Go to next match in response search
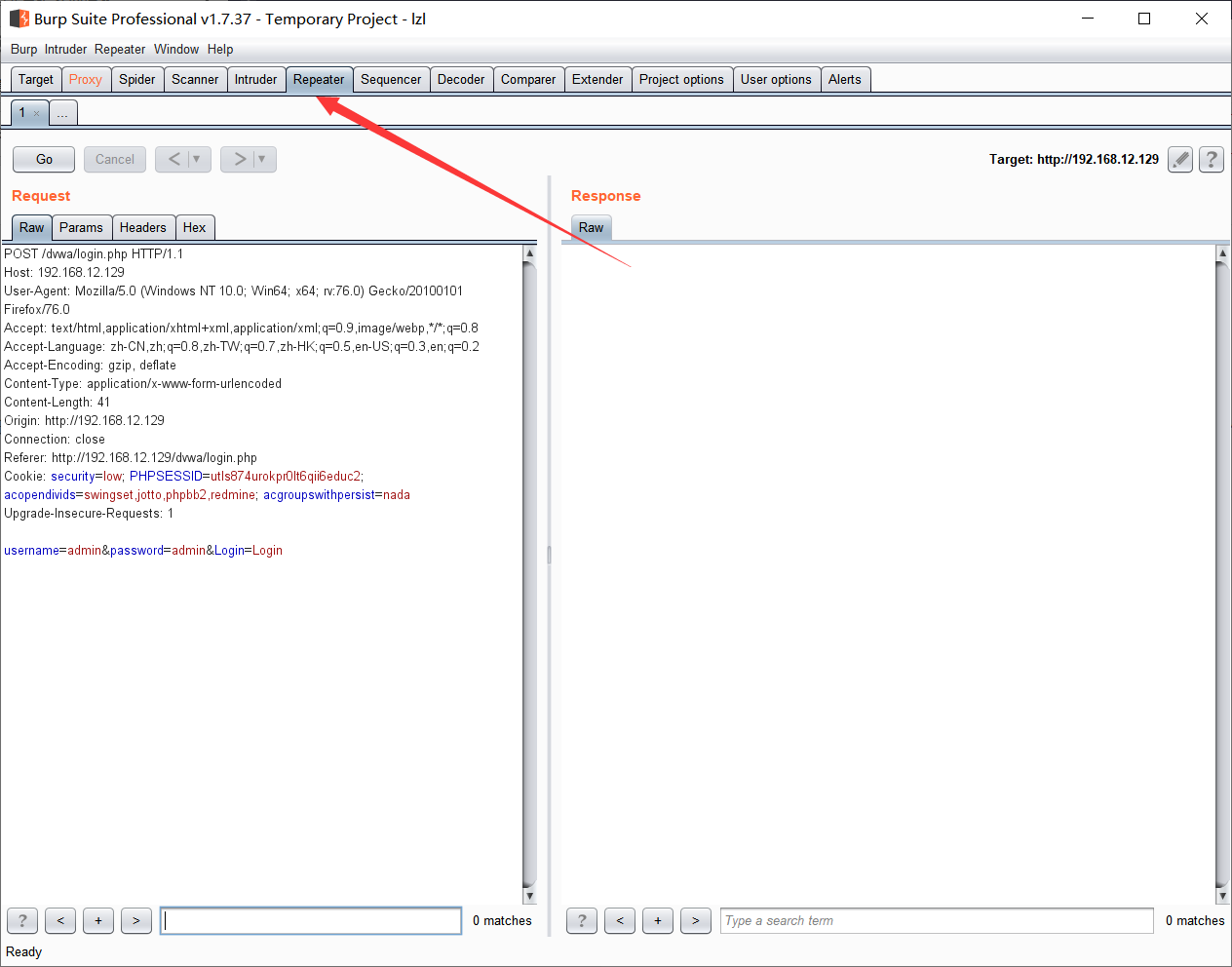The image size is (1232, 967). tap(696, 920)
